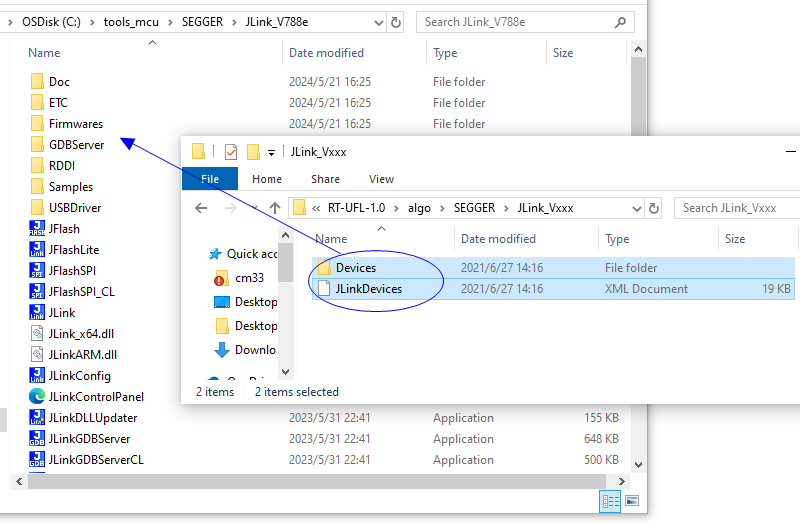
Task: Select the JLinkConfig application icon
Action: point(37,375)
